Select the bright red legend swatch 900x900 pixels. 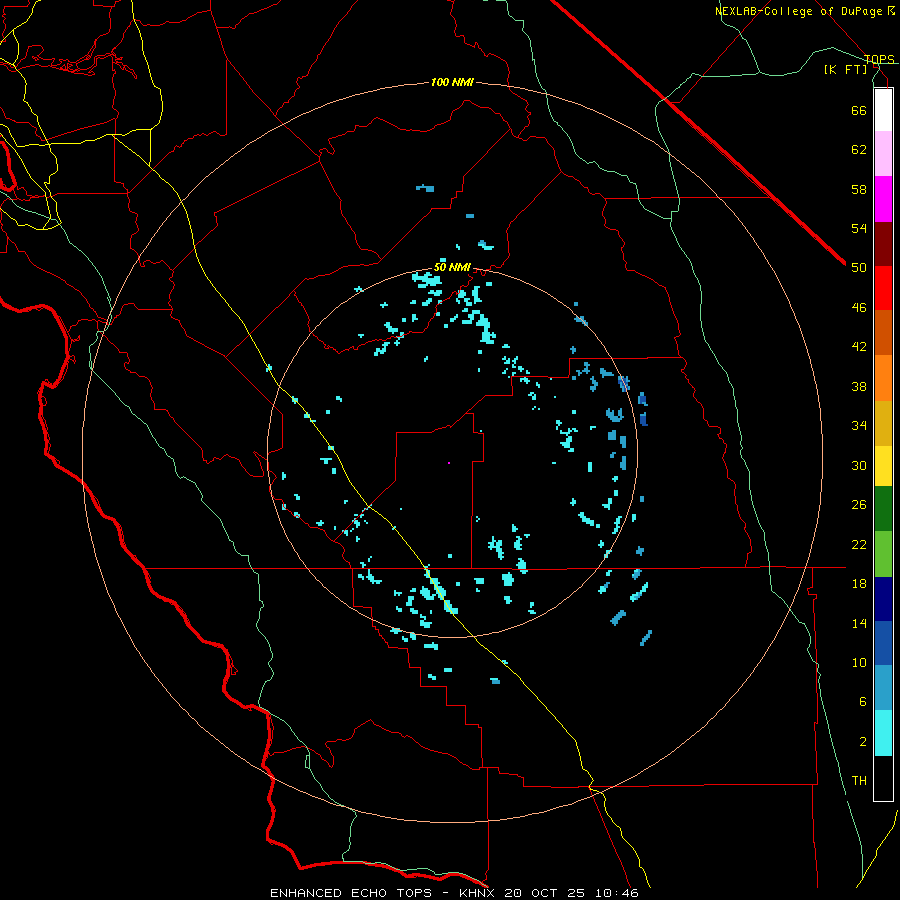pos(883,288)
